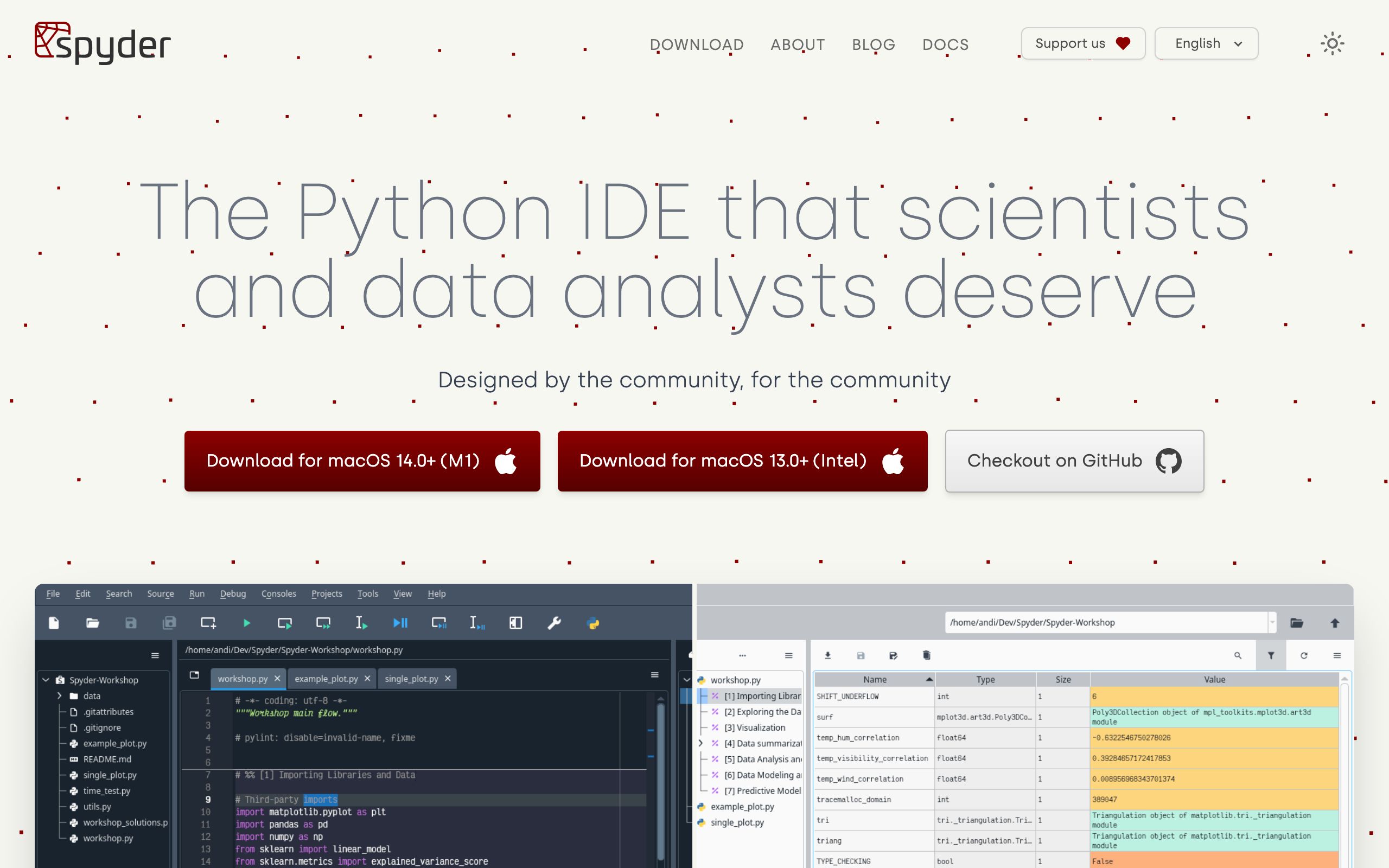This screenshot has width=1389, height=868.
Task: Click the Run selection cursor icon
Action: click(x=361, y=623)
